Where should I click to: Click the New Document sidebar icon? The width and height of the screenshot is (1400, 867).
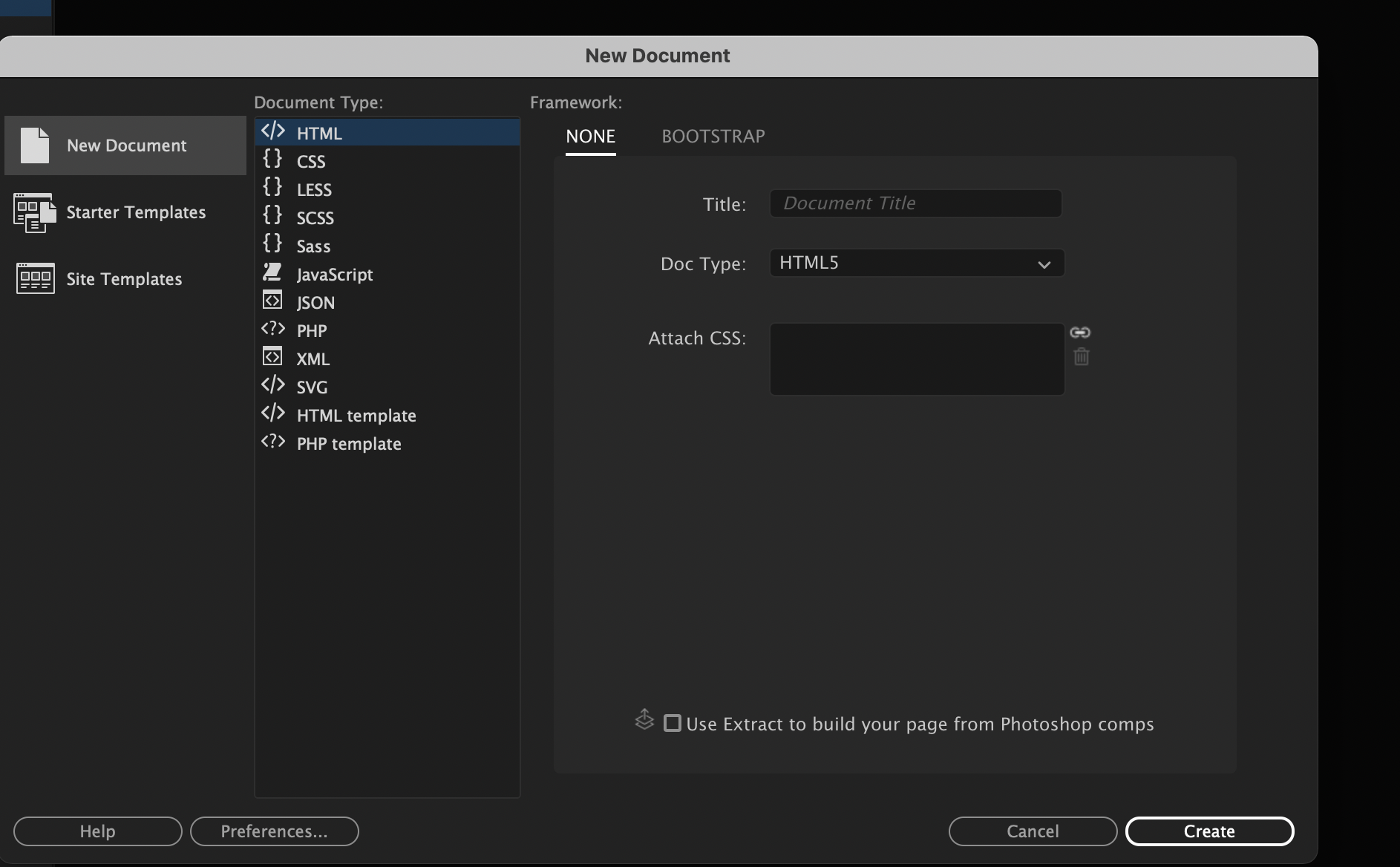[x=33, y=145]
